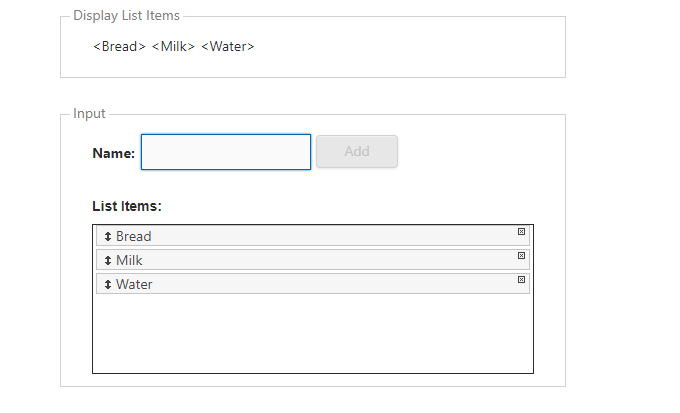Click the <Water> text in display area
This screenshot has height=413, width=680.
pyautogui.click(x=228, y=46)
